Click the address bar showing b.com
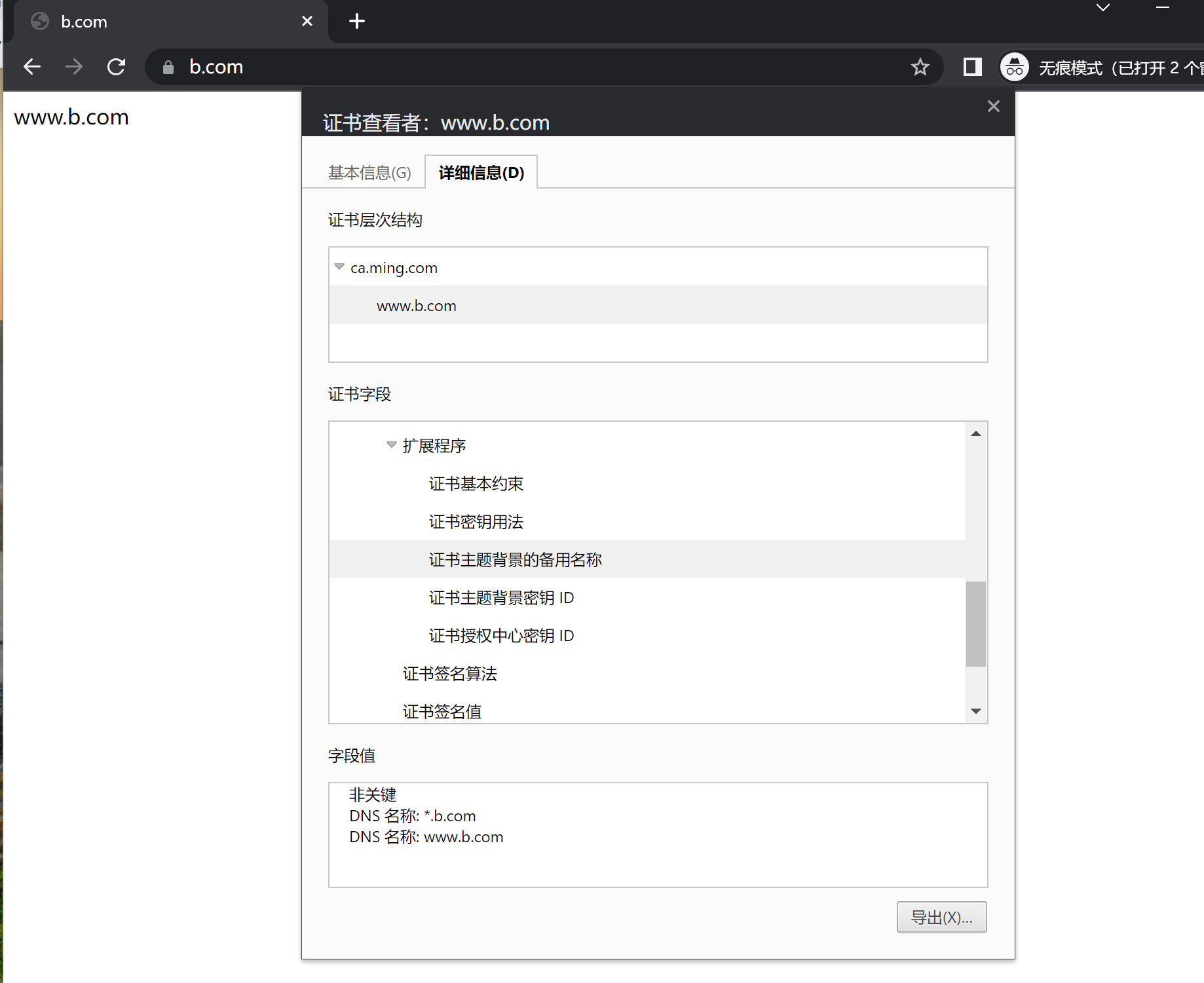This screenshot has height=983, width=1204. point(524,67)
